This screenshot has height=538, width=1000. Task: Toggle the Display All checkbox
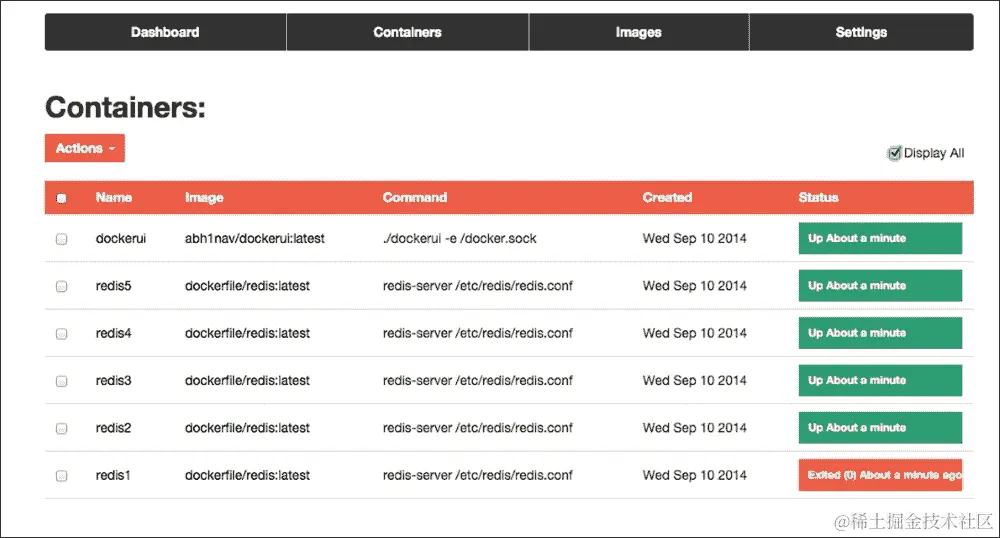894,153
